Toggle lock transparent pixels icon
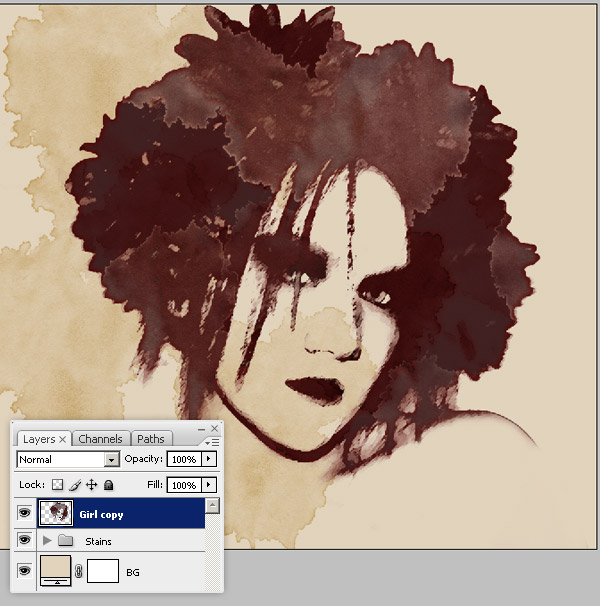Viewport: 600px width, 606px height. (57, 485)
